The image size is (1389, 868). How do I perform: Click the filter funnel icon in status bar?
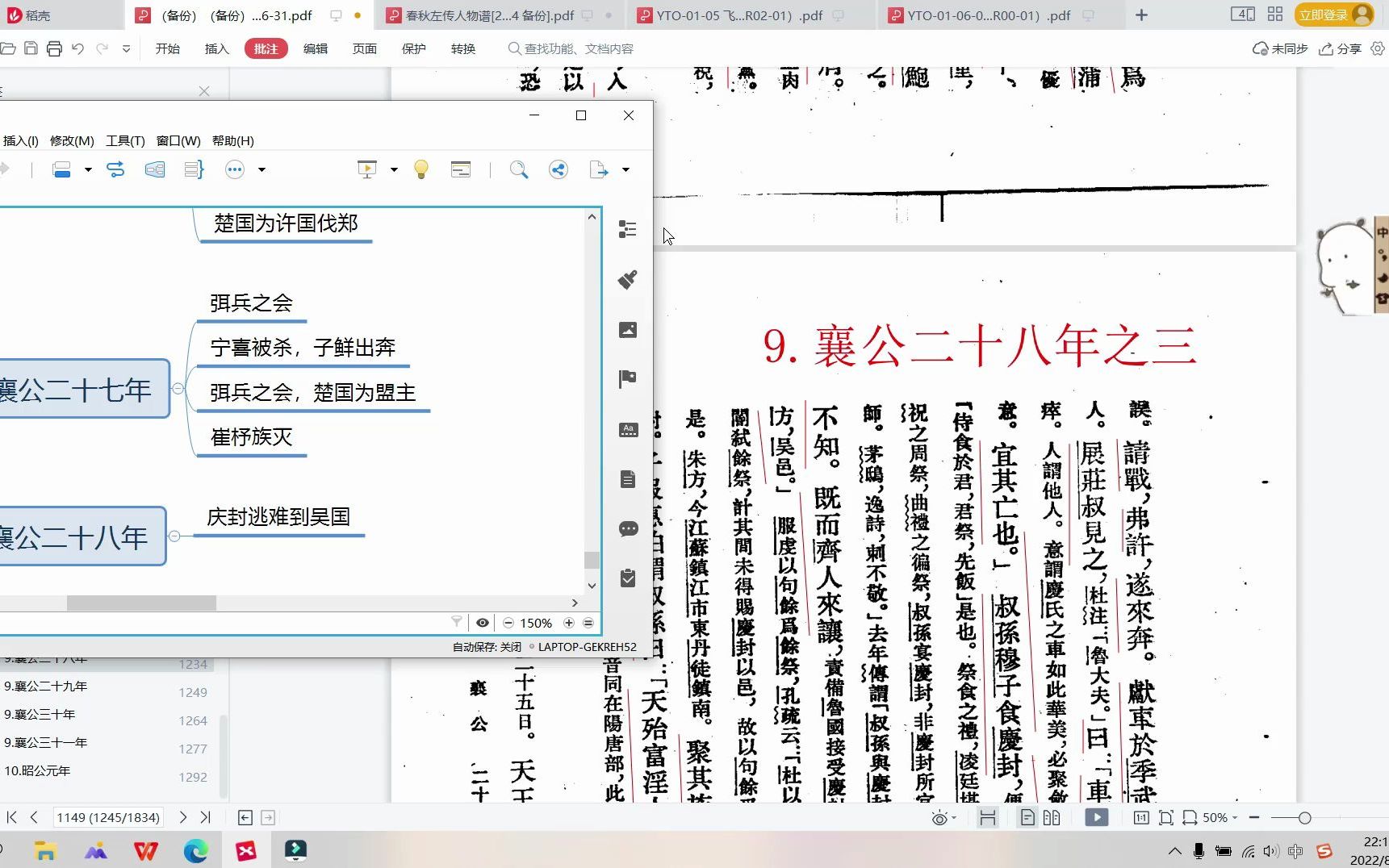coord(457,622)
